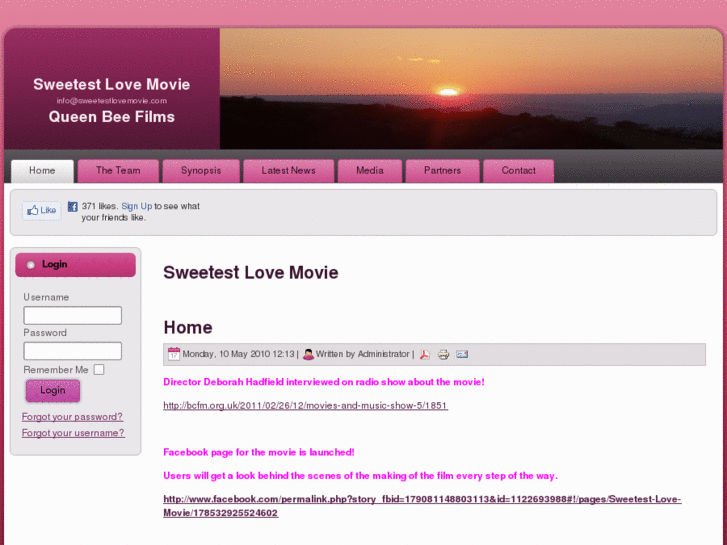Follow the Forgot your password link
Screen dimensions: 727x545
pos(72,417)
